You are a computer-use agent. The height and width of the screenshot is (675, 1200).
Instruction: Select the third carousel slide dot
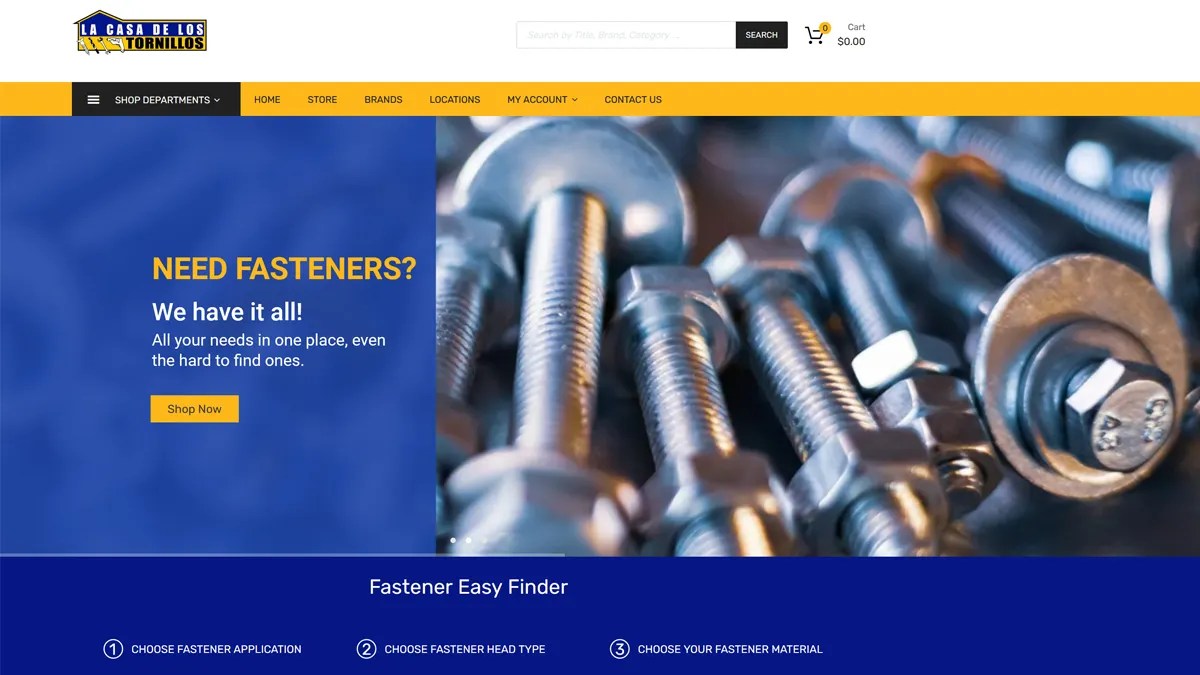pyautogui.click(x=484, y=540)
